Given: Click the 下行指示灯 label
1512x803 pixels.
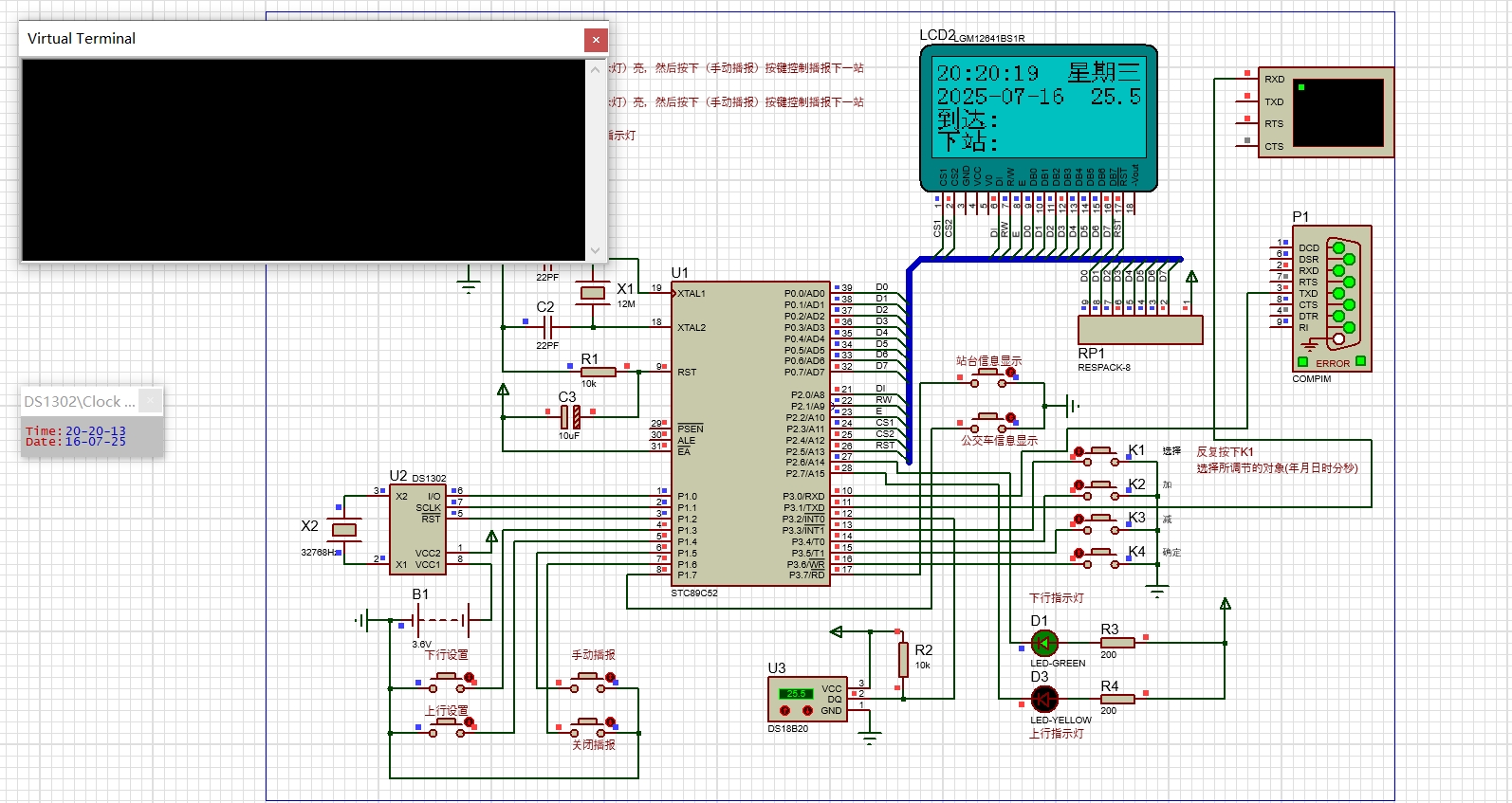Looking at the screenshot, I should (x=1057, y=598).
